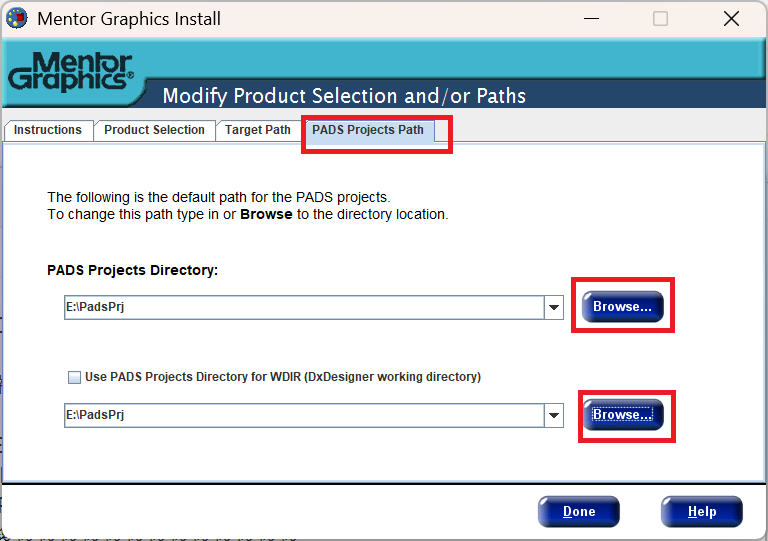The image size is (768, 541).
Task: Click the 'Modify Product Selection and/or Paths' heading
Action: 344,96
